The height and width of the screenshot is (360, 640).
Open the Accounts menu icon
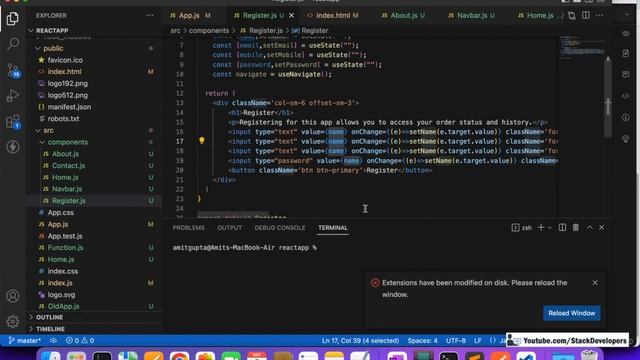click(13, 296)
